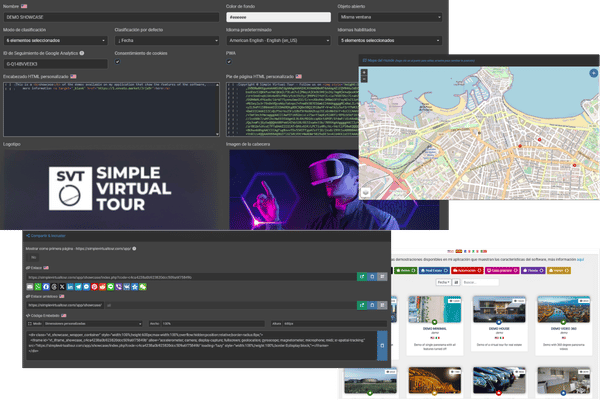Click the editable Enlace amistoso URL suffix field
The image size is (600, 400).
(x=230, y=305)
